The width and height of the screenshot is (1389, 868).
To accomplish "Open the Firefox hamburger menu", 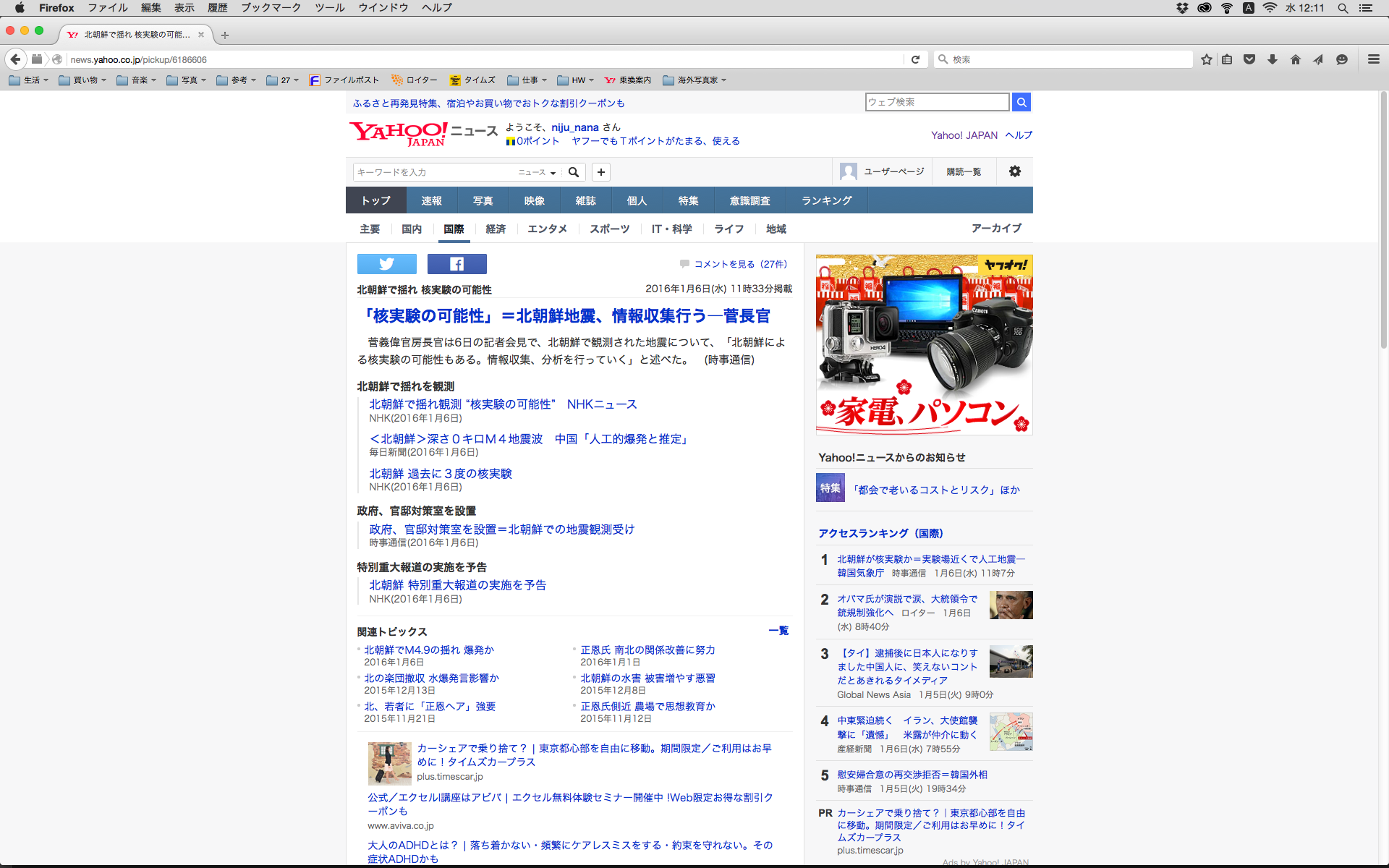I will coord(1373,59).
